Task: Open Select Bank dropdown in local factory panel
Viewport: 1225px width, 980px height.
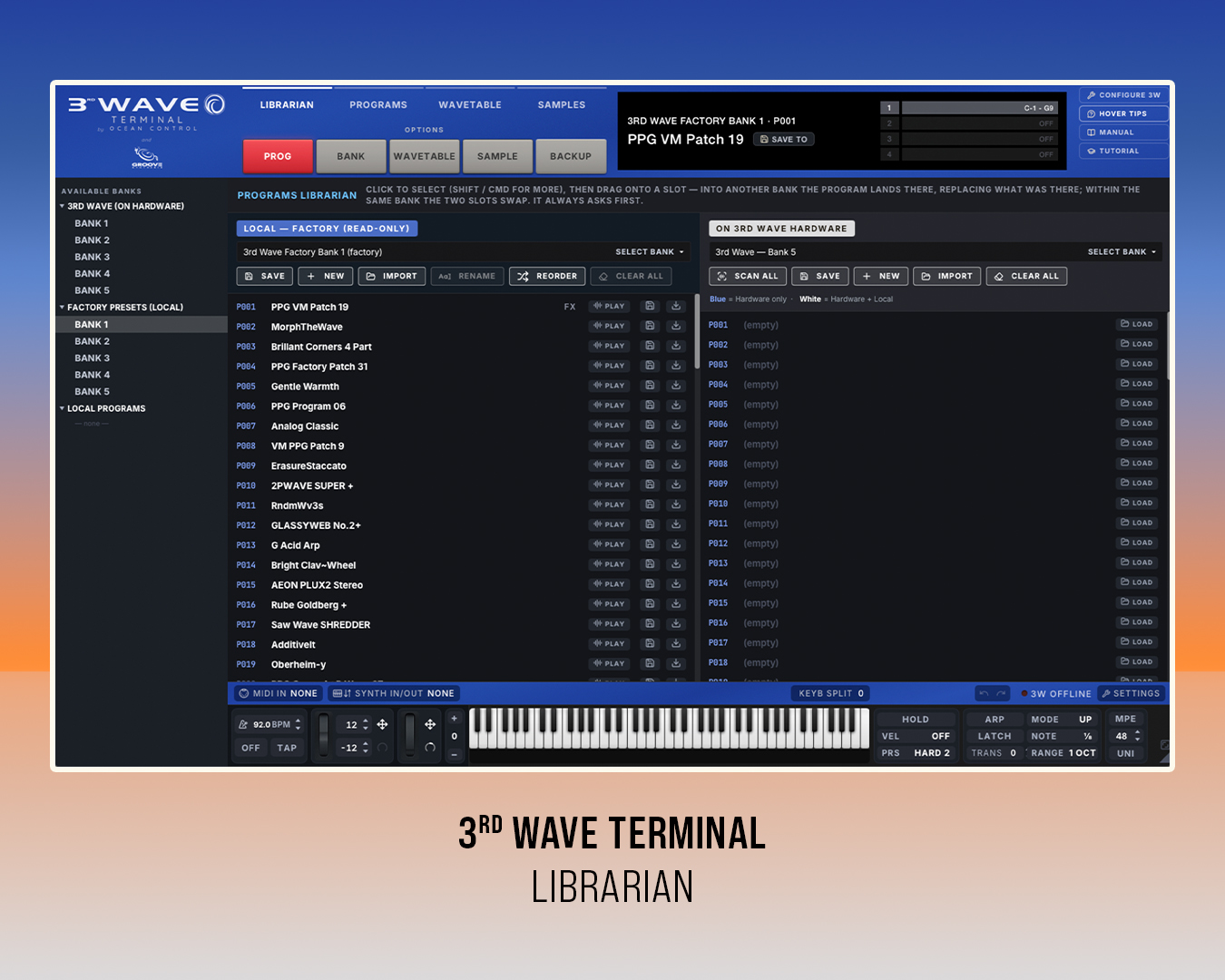Action: (650, 252)
